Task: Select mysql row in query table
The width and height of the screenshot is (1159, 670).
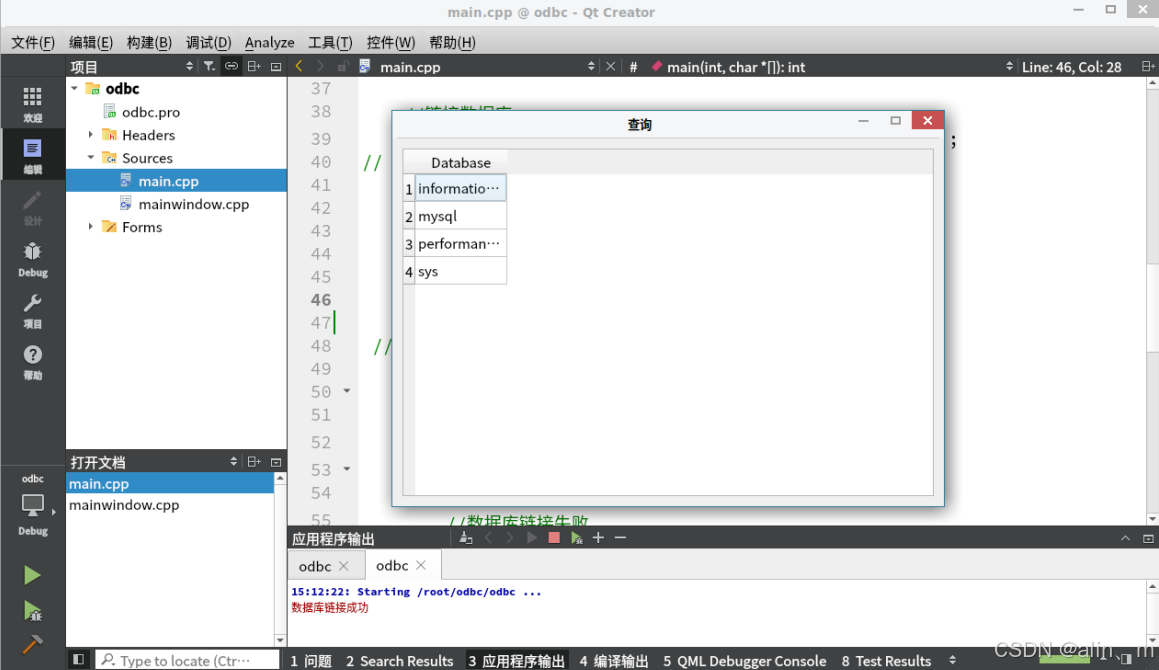Action: [460, 216]
